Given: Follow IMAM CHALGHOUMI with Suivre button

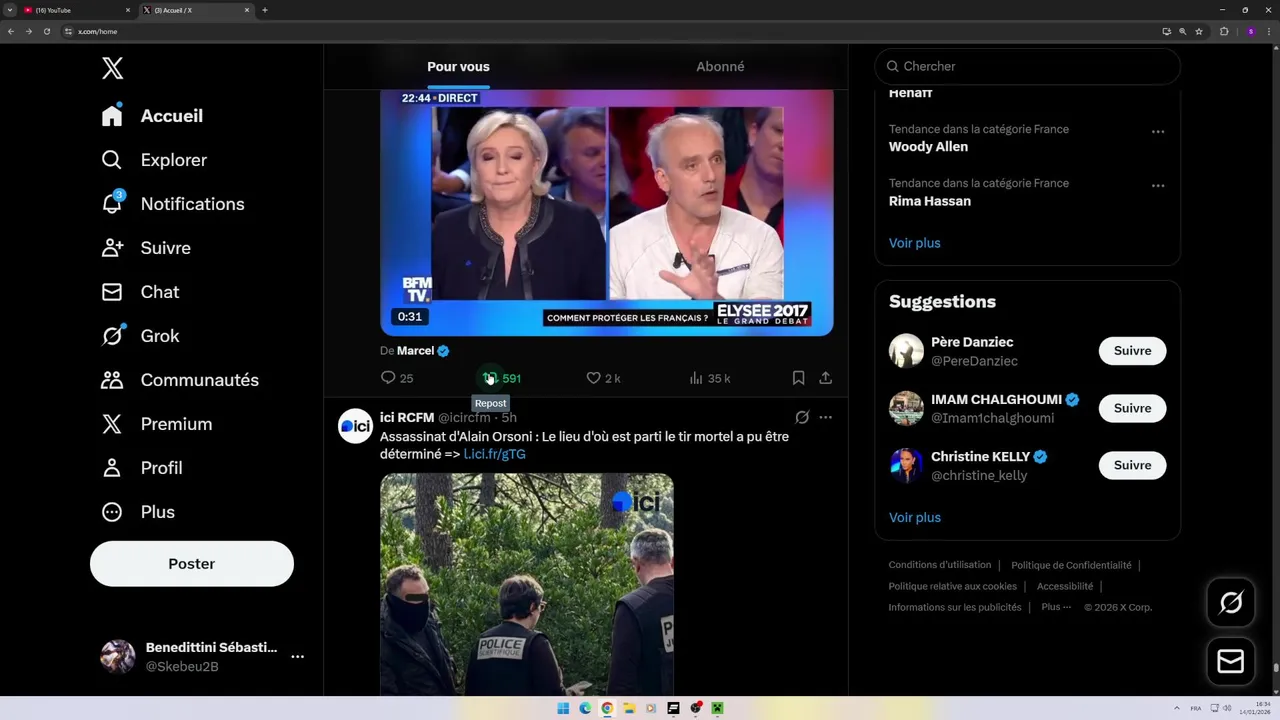Looking at the screenshot, I should [x=1133, y=408].
